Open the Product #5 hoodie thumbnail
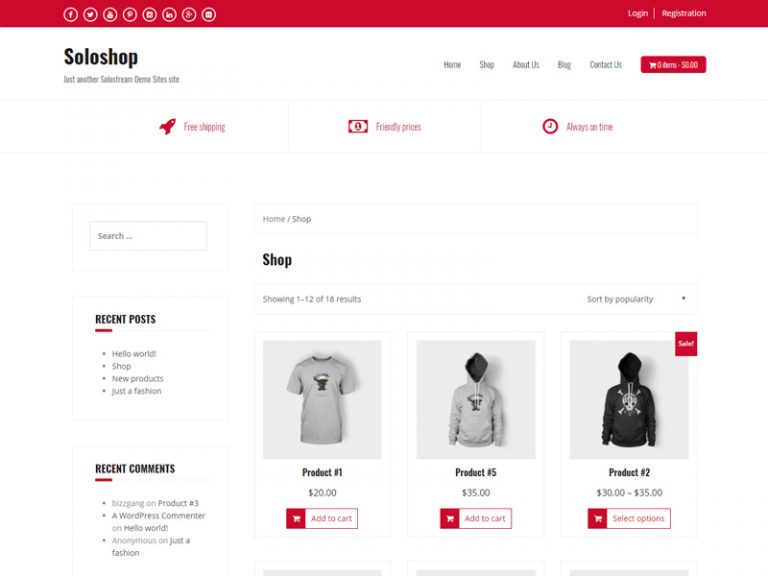The width and height of the screenshot is (768, 576). [x=476, y=400]
